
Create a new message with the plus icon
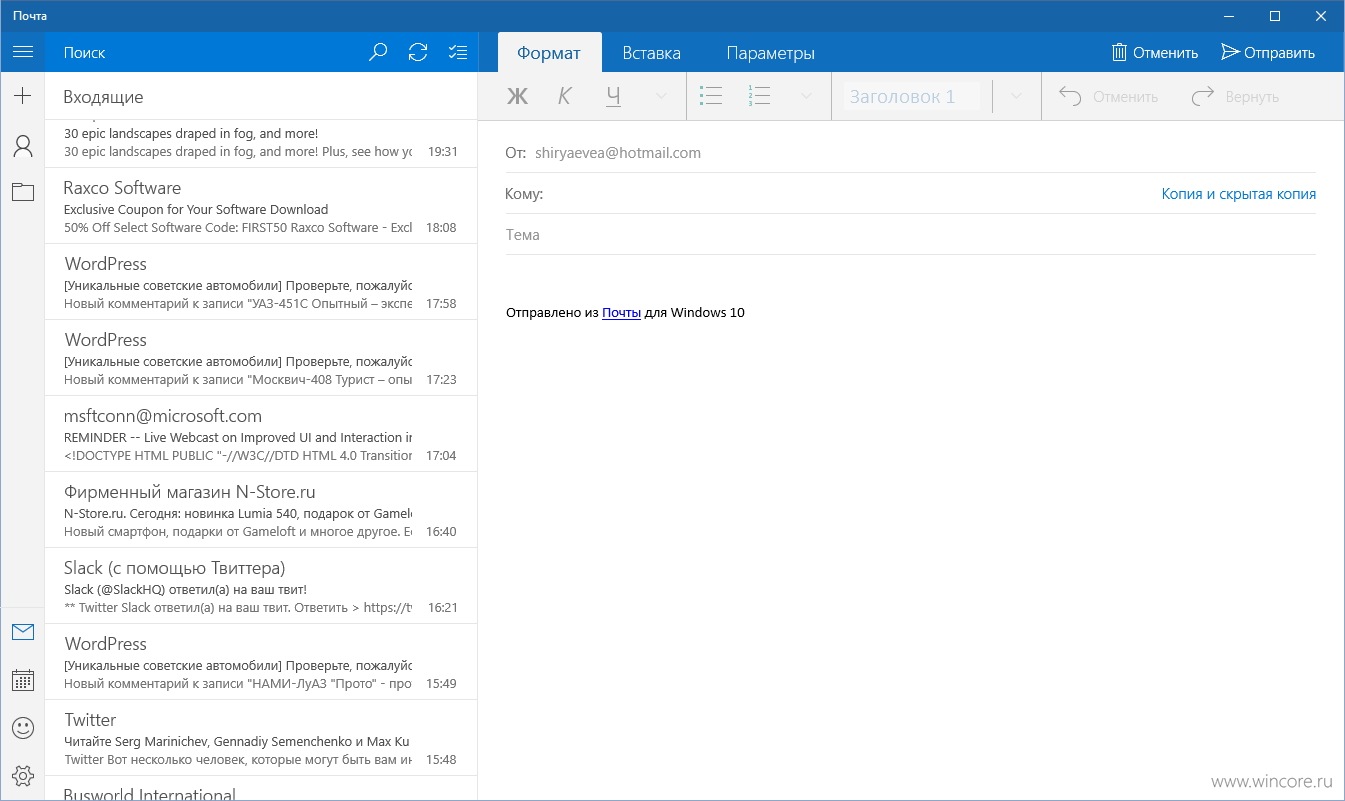click(x=23, y=96)
